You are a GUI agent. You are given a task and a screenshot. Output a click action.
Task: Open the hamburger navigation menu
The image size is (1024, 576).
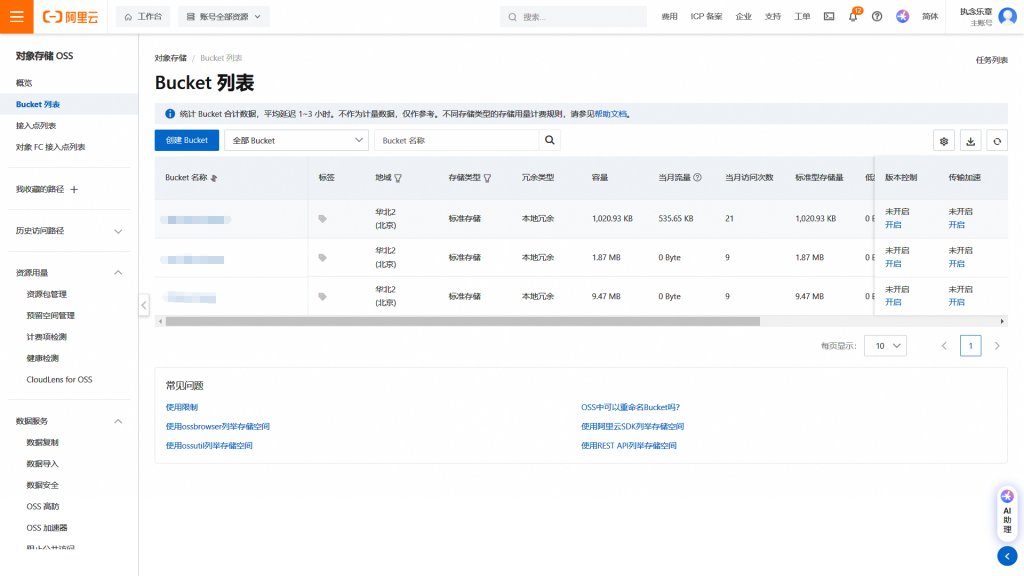(x=17, y=17)
